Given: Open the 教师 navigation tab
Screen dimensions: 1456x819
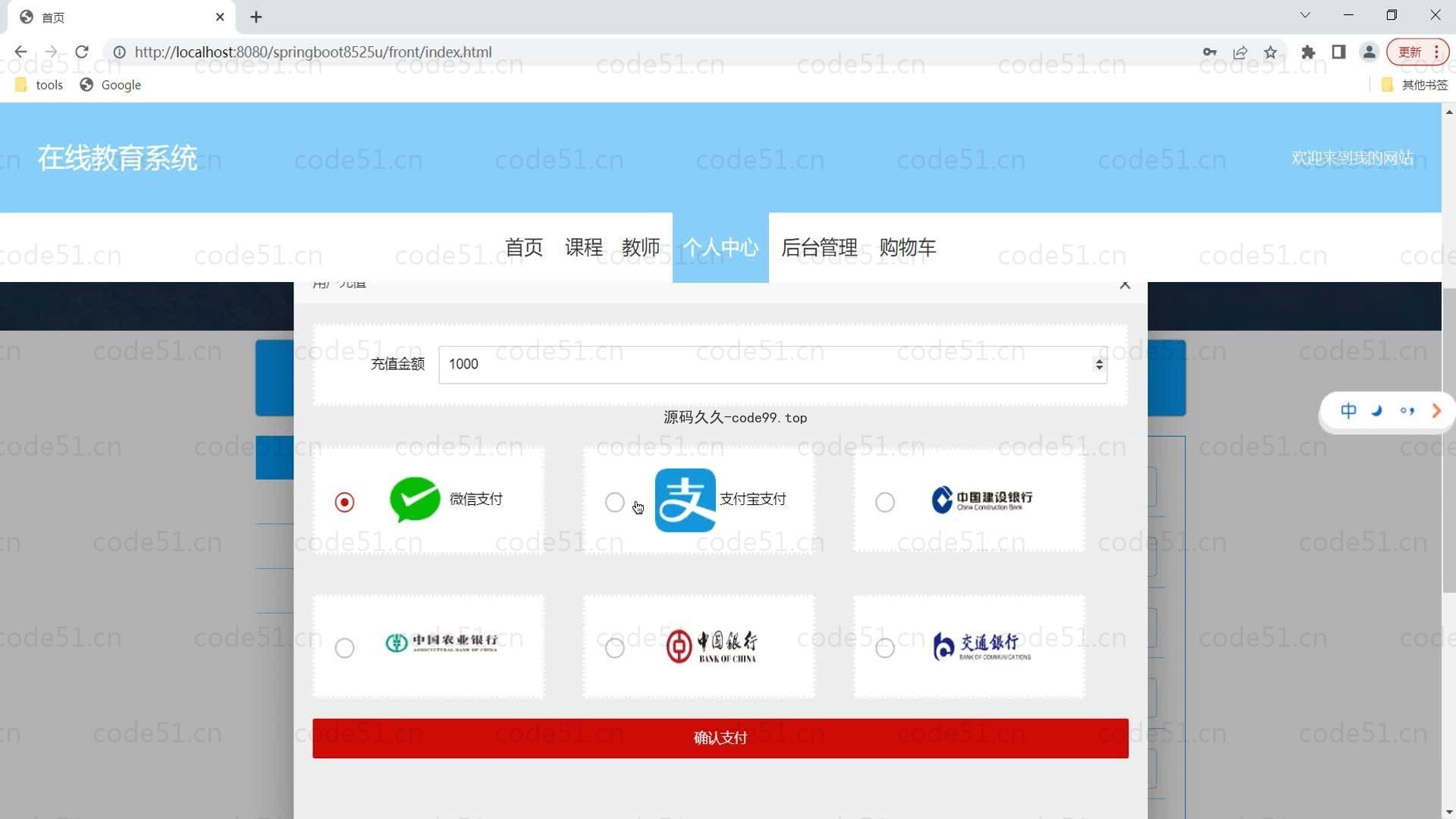Looking at the screenshot, I should 641,247.
